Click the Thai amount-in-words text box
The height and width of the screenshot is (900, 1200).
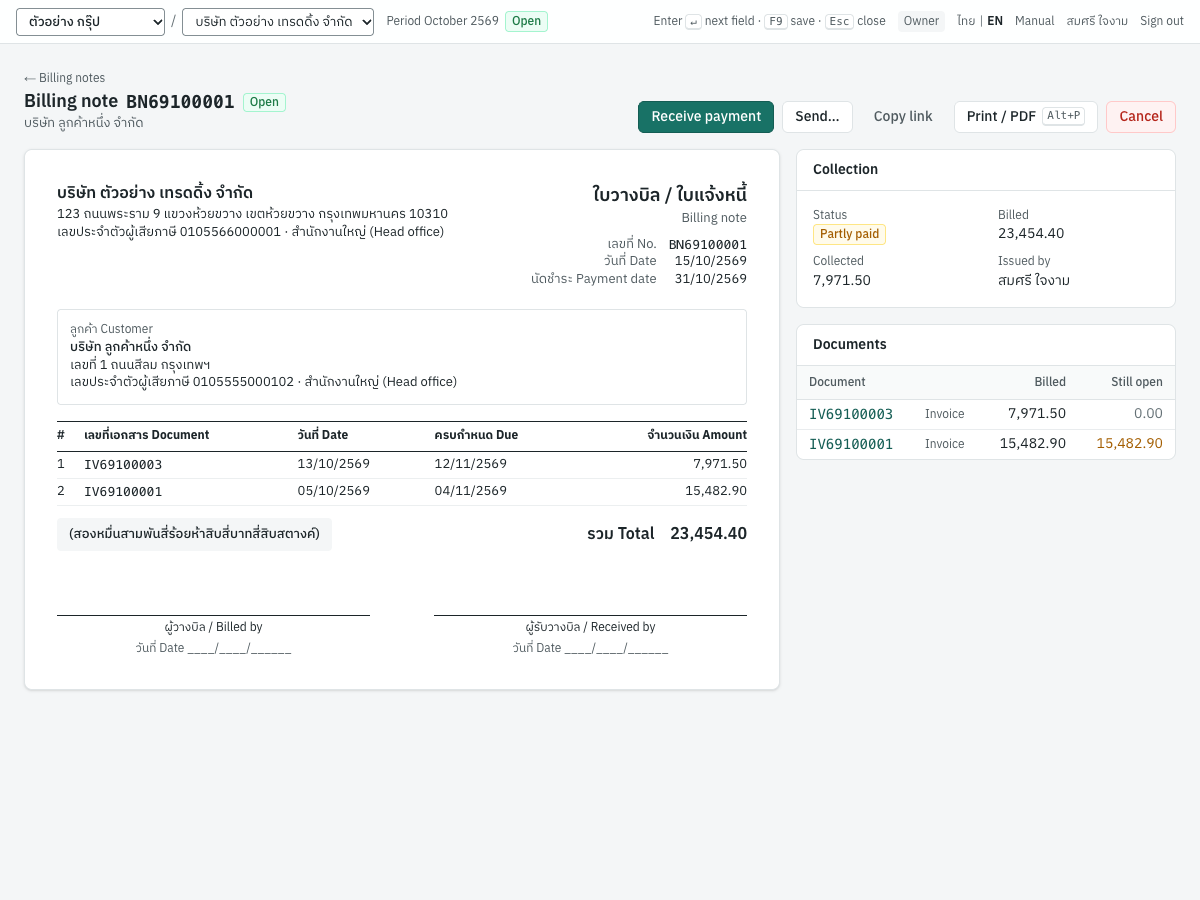pos(194,534)
